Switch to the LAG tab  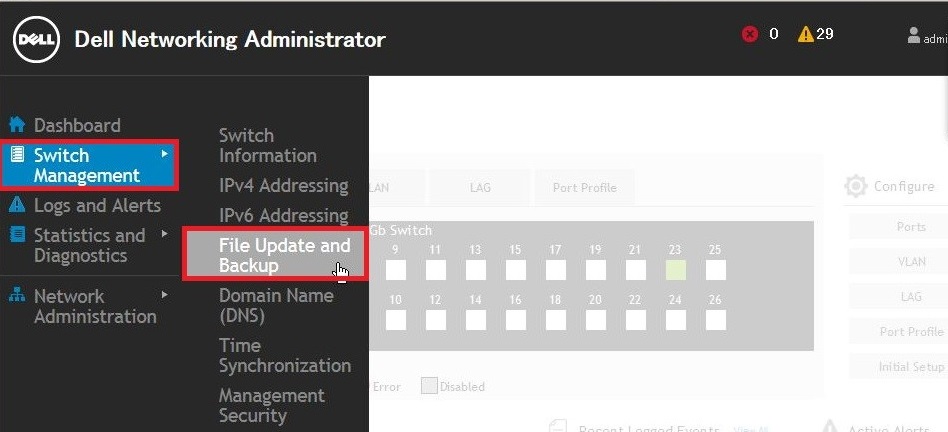pyautogui.click(x=480, y=188)
